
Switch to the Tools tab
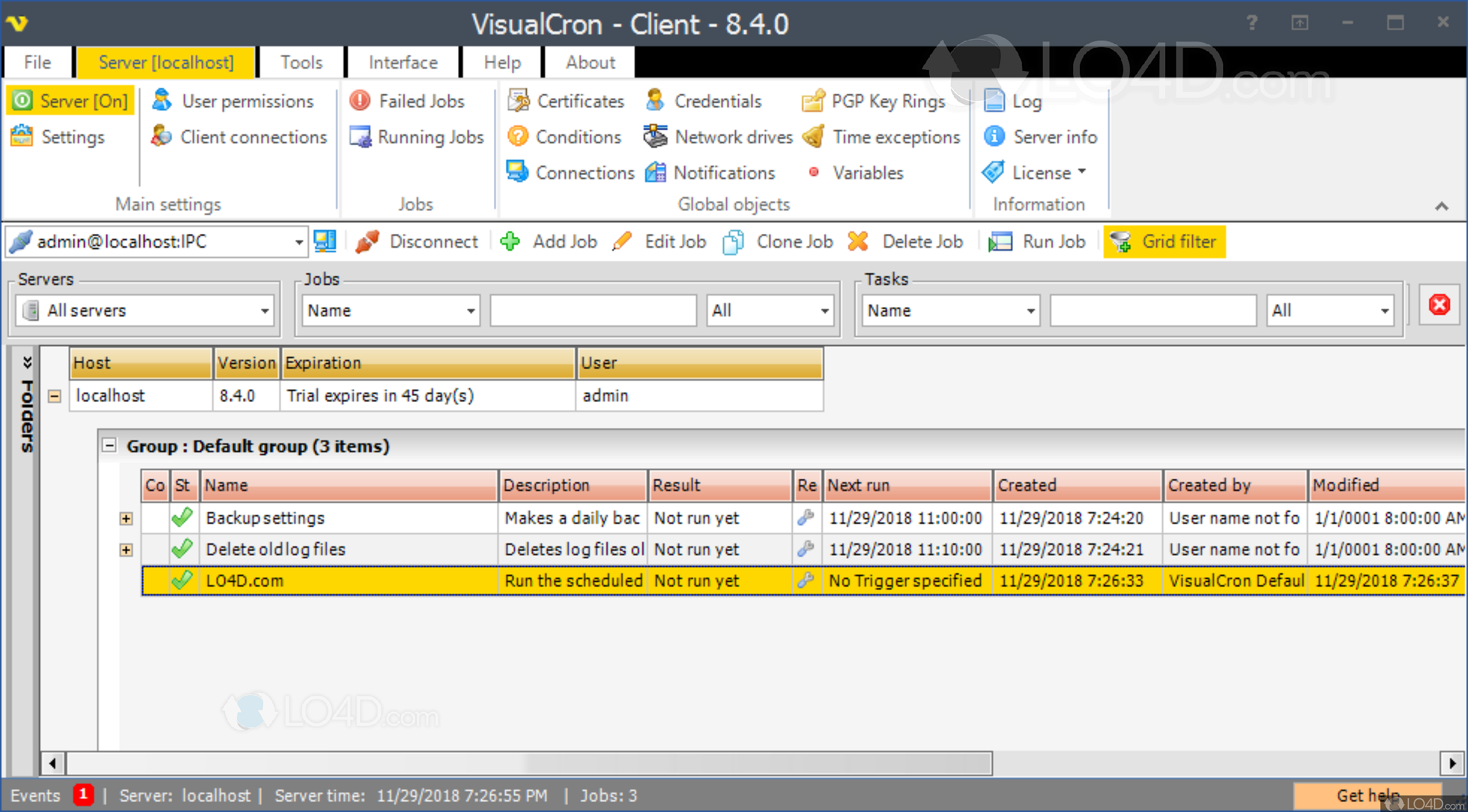(x=302, y=62)
